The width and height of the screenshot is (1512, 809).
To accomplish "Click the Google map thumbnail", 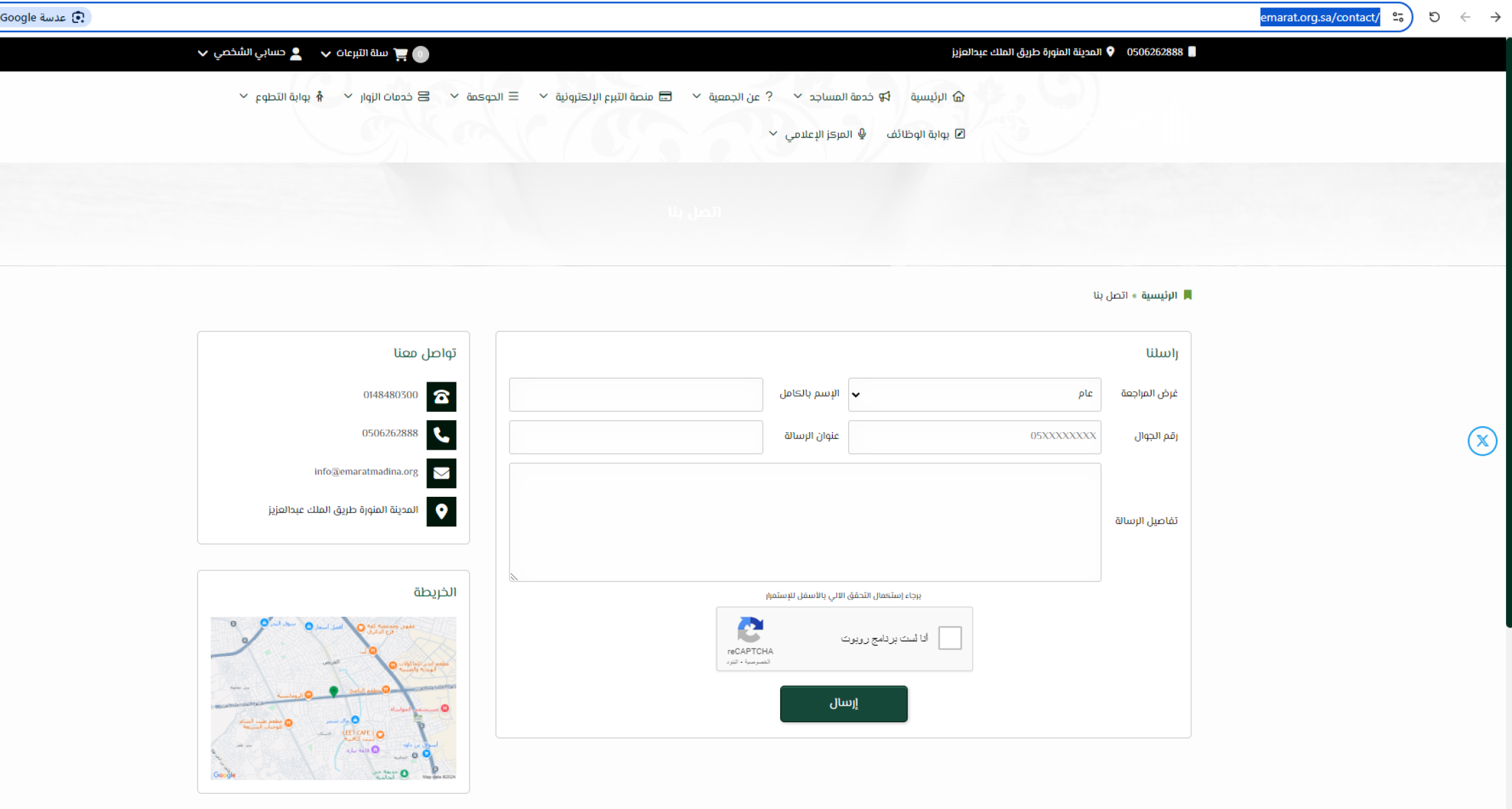I will [334, 698].
